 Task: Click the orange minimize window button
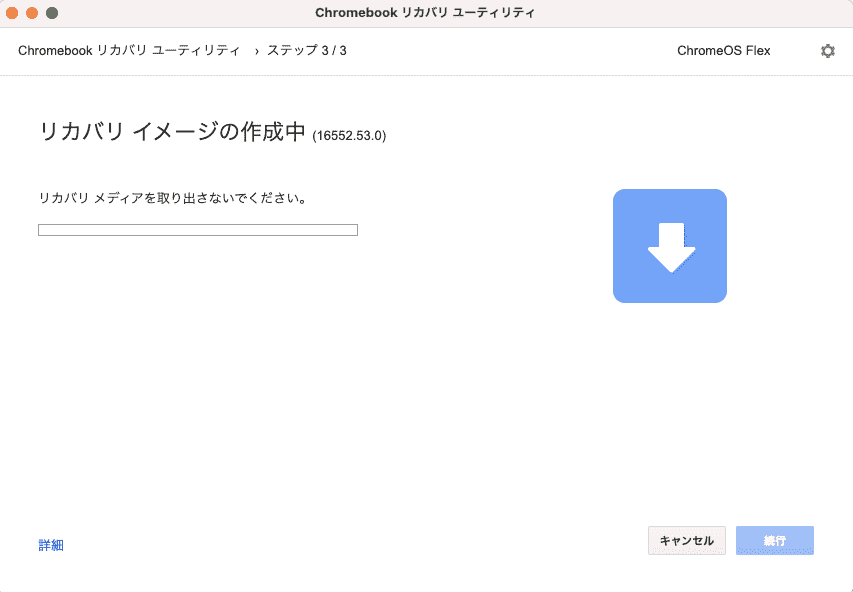click(32, 13)
